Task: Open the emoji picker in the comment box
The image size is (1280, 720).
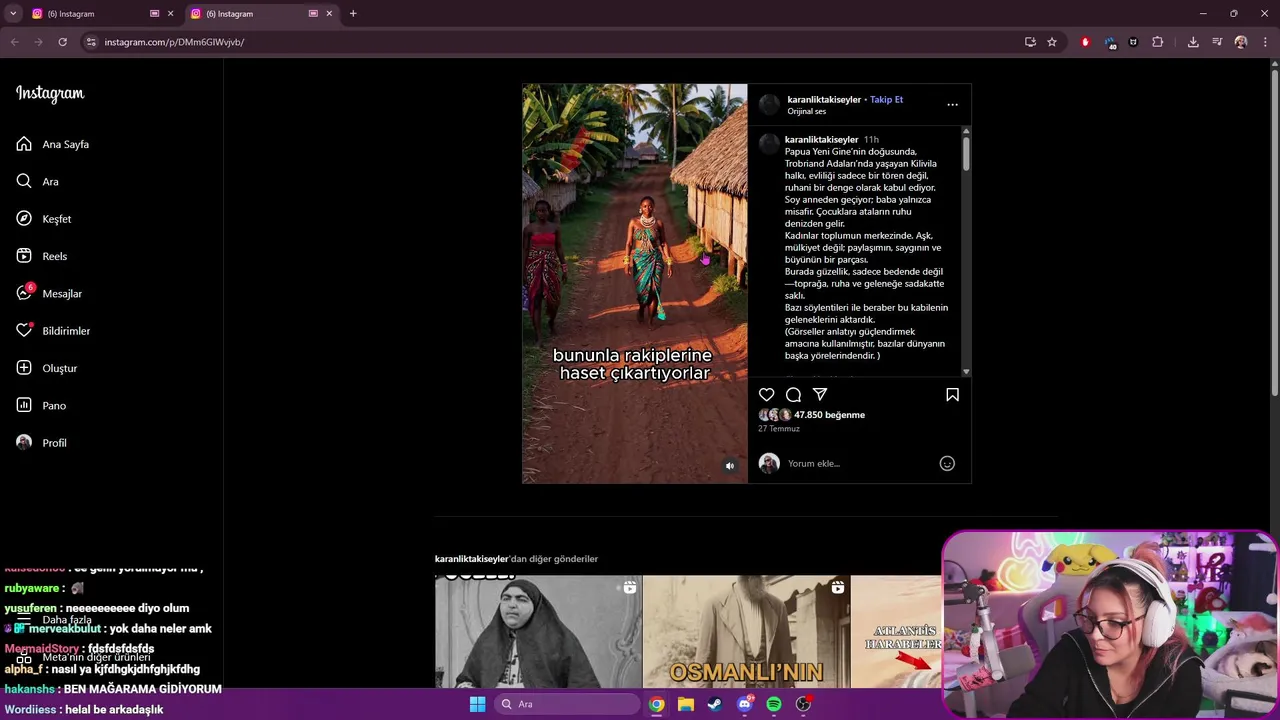Action: tap(947, 463)
